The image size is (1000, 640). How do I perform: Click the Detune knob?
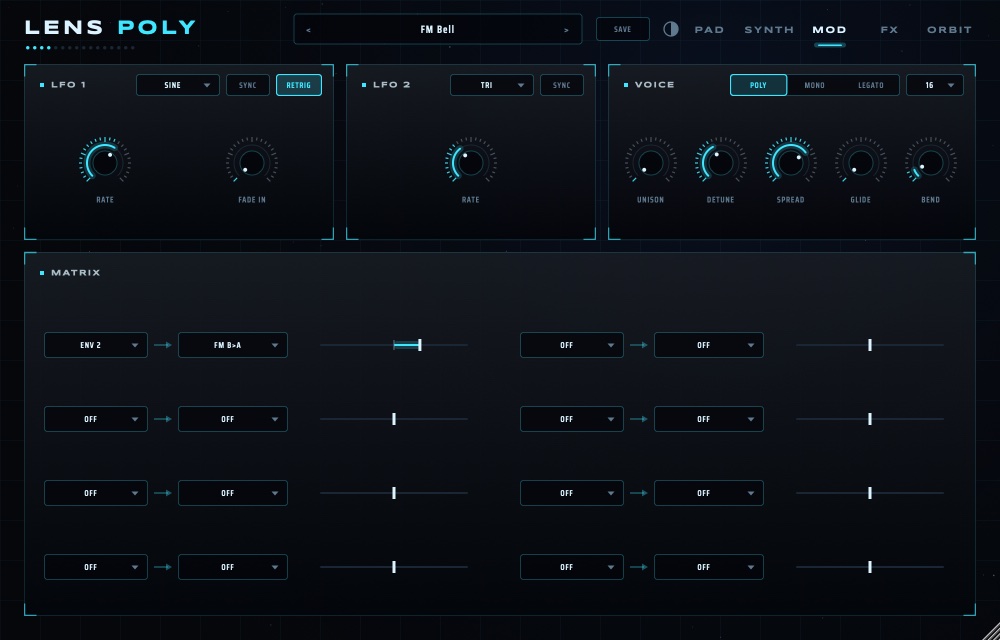click(721, 162)
